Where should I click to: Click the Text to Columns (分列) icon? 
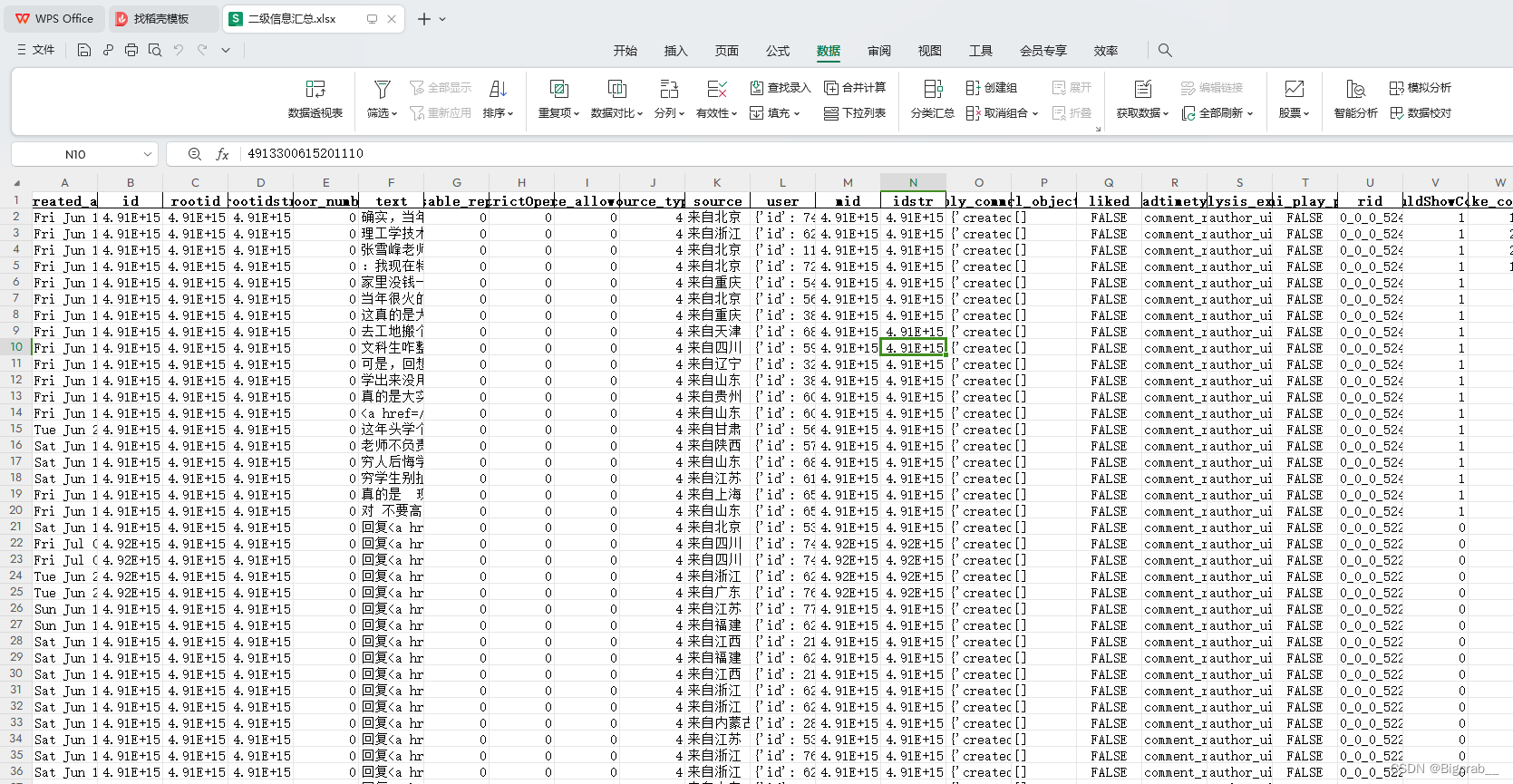[x=669, y=89]
